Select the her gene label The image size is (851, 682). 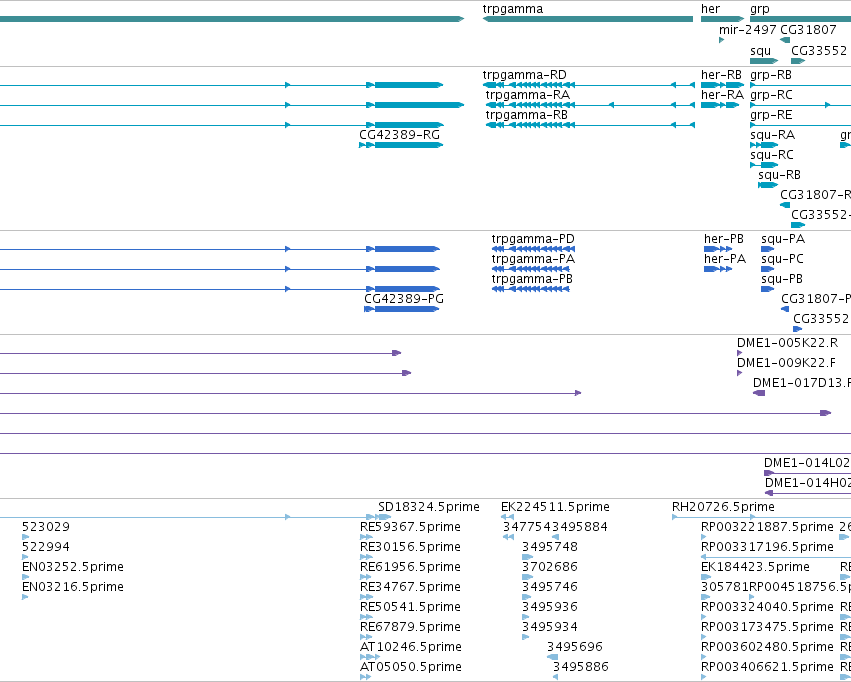pyautogui.click(x=710, y=9)
